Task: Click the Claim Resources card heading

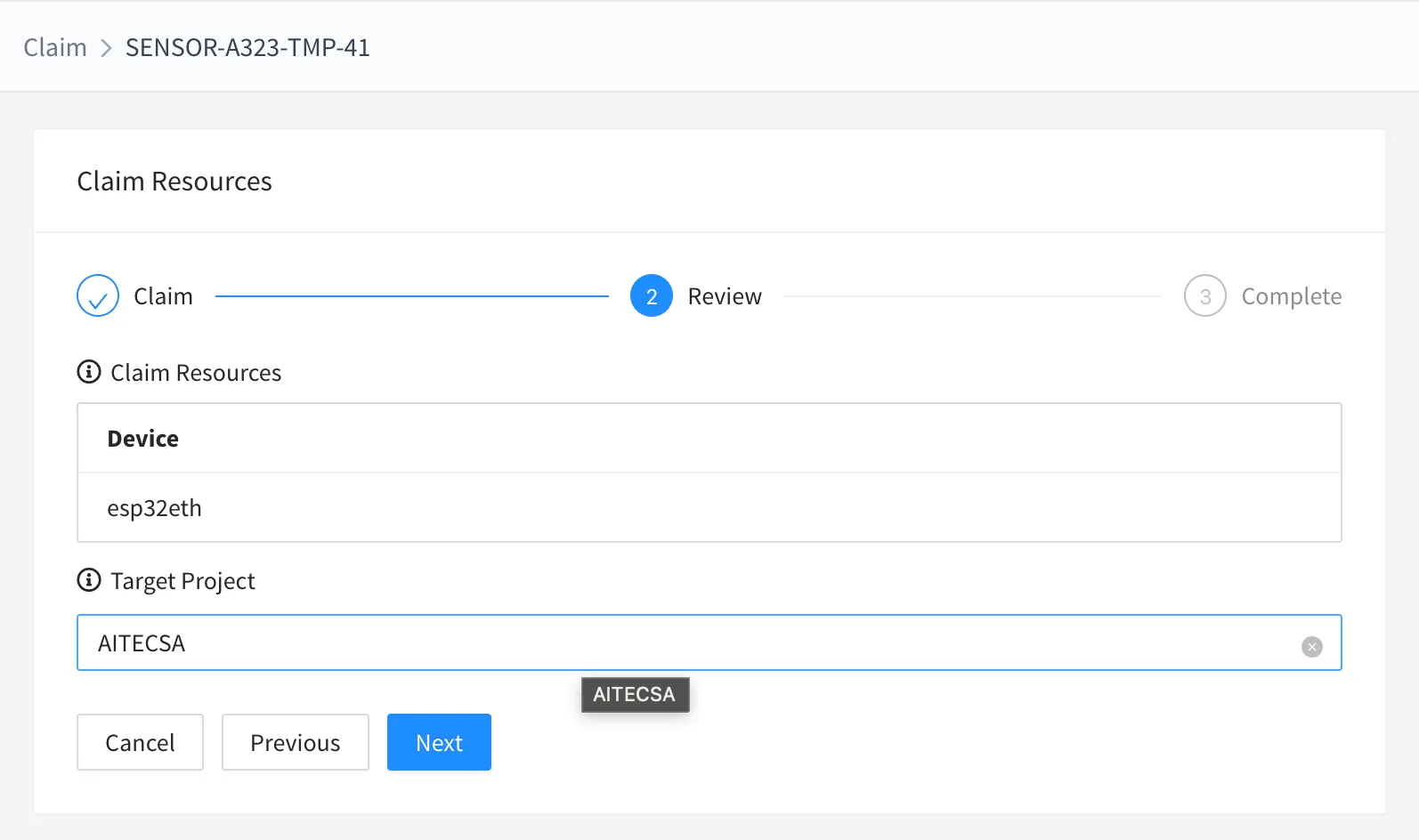Action: 174,182
